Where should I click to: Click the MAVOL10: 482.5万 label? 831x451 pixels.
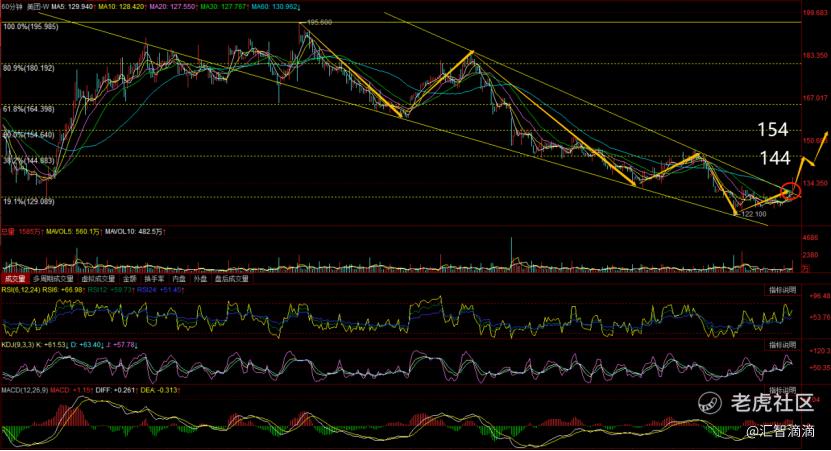(135, 232)
